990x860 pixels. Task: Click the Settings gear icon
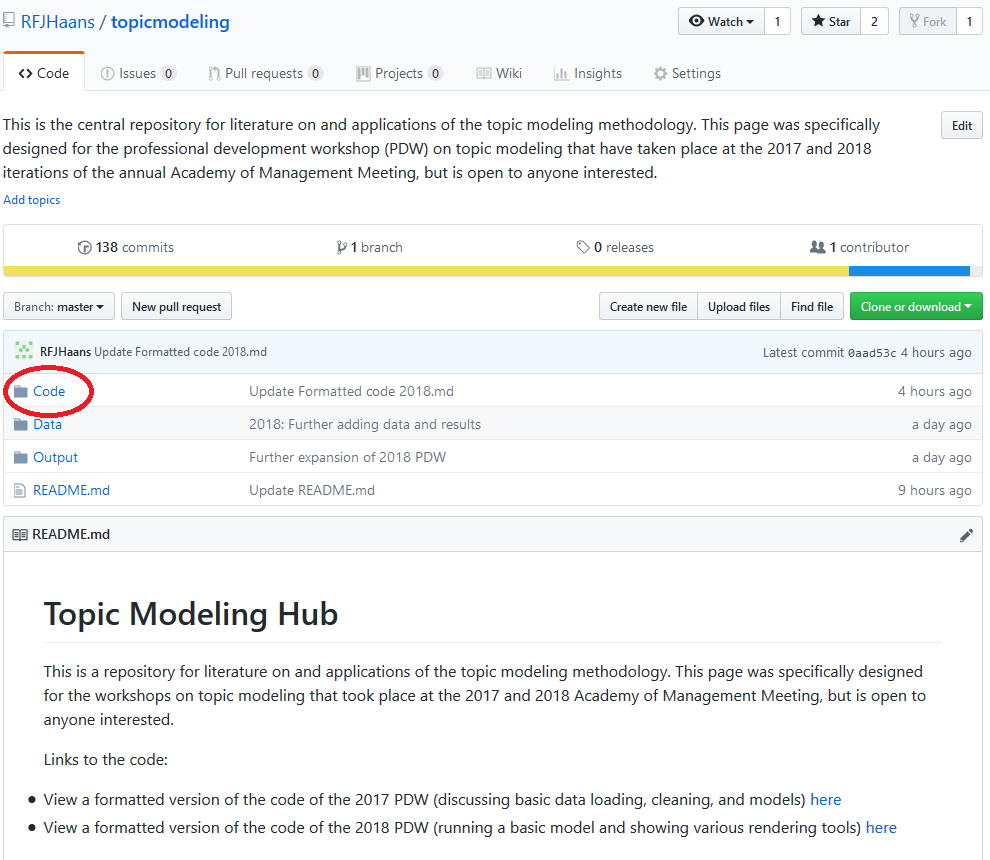pos(660,74)
